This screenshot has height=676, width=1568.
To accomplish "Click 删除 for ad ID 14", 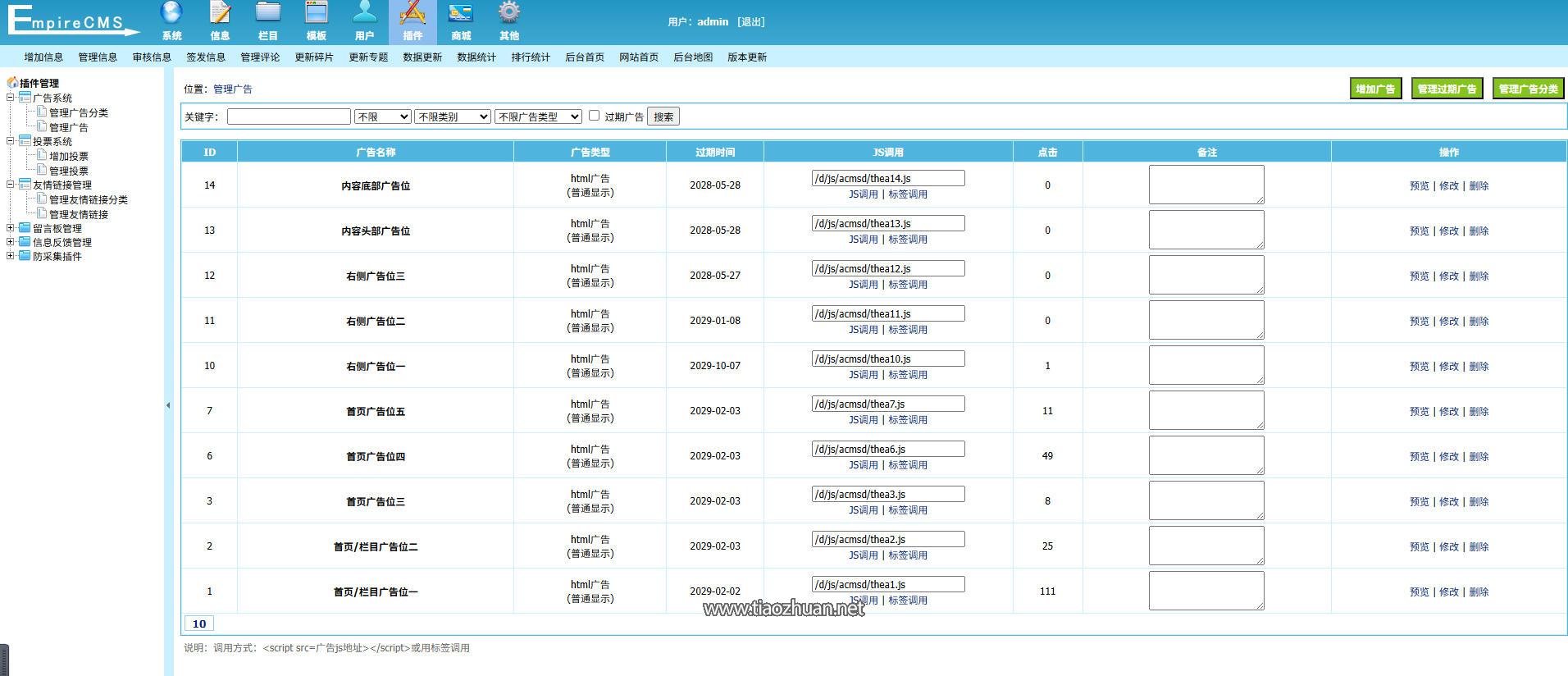I will (x=1479, y=185).
